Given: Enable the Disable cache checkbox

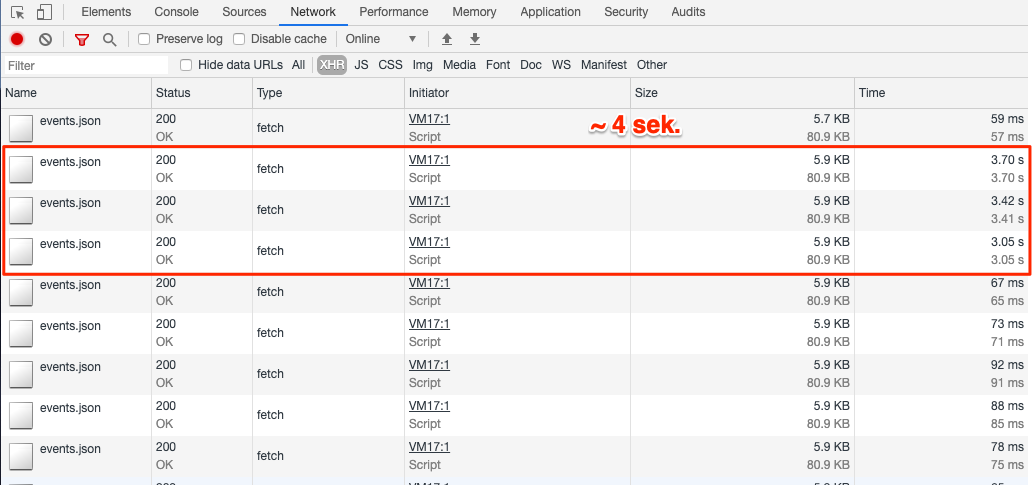Looking at the screenshot, I should (239, 39).
